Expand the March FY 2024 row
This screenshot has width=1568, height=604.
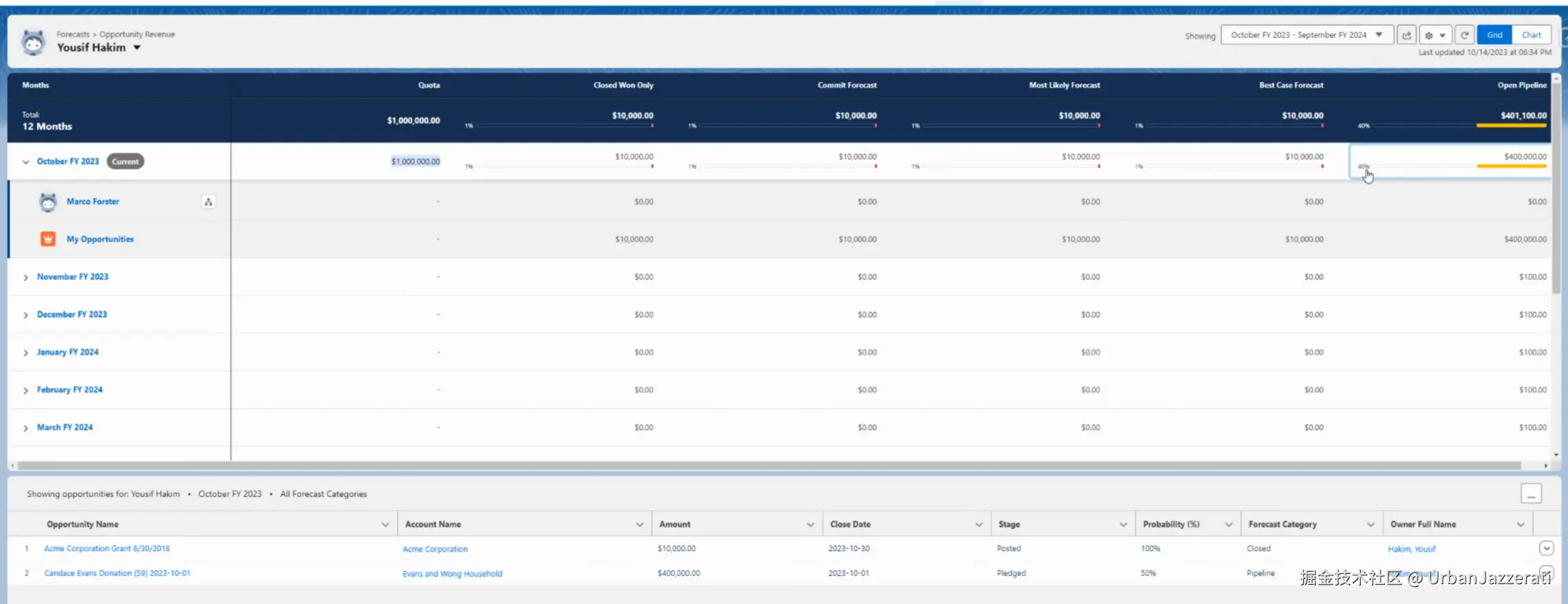[x=26, y=428]
